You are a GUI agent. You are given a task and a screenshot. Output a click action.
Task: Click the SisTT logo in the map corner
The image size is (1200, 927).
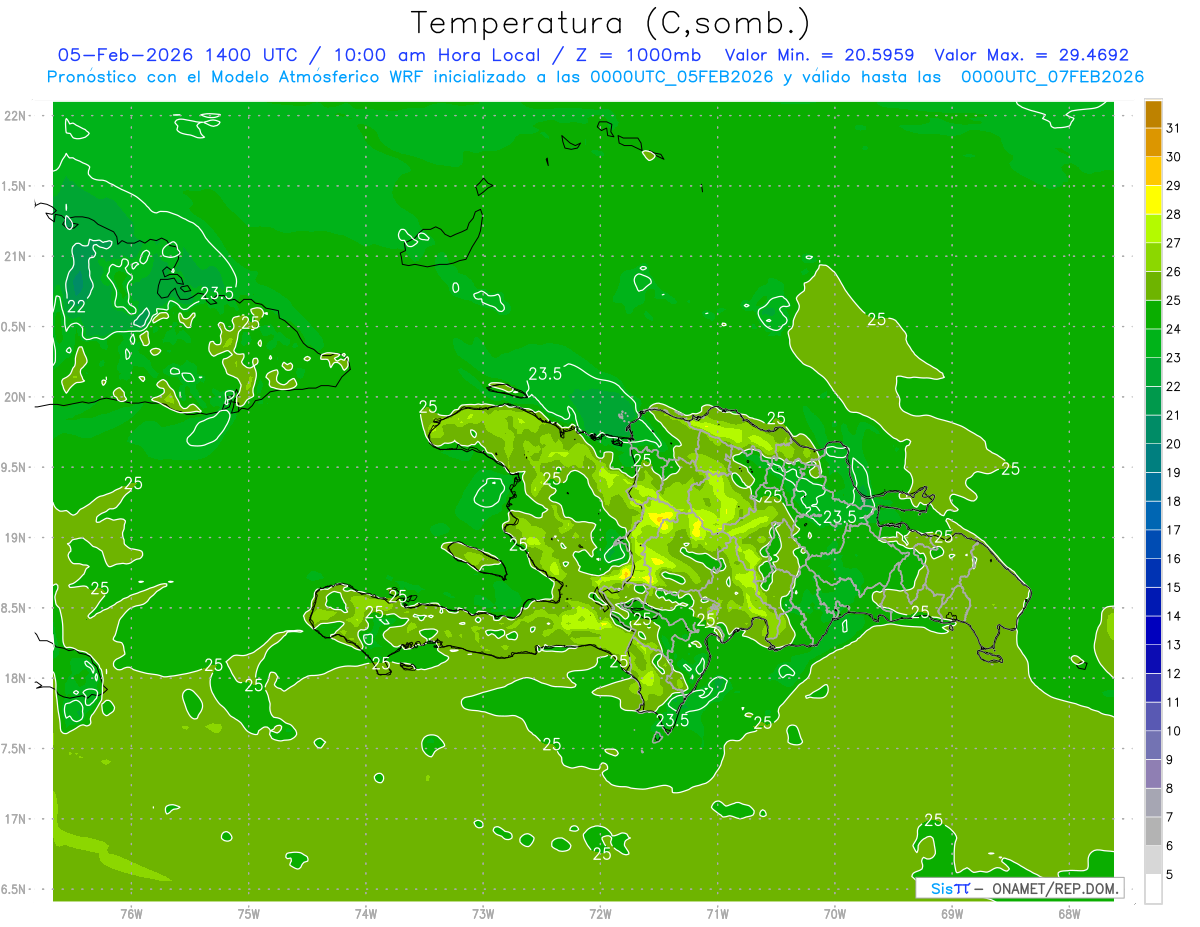click(950, 888)
